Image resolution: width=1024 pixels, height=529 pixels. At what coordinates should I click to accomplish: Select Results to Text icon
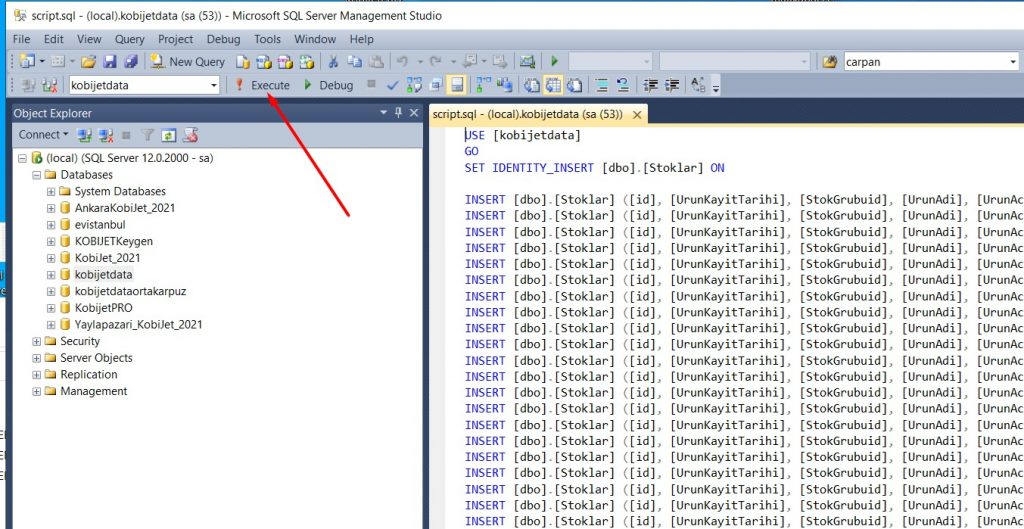click(x=532, y=85)
